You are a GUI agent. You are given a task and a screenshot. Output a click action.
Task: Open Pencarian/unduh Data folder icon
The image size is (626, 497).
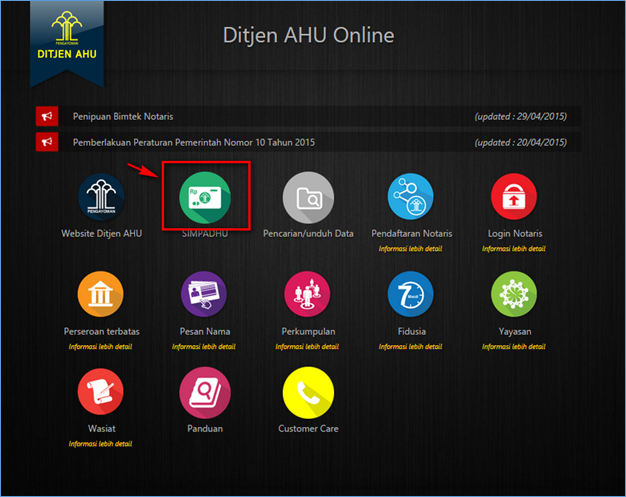(307, 197)
